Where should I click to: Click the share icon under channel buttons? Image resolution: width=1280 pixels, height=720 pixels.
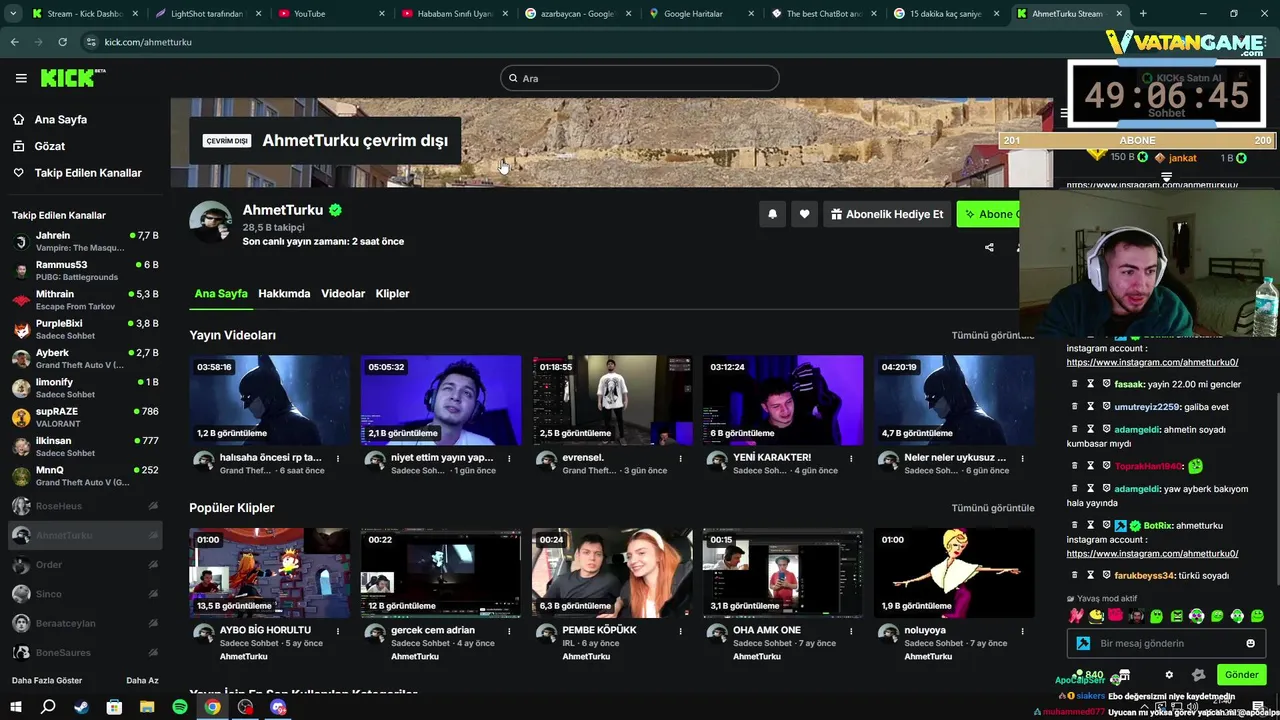(x=989, y=247)
